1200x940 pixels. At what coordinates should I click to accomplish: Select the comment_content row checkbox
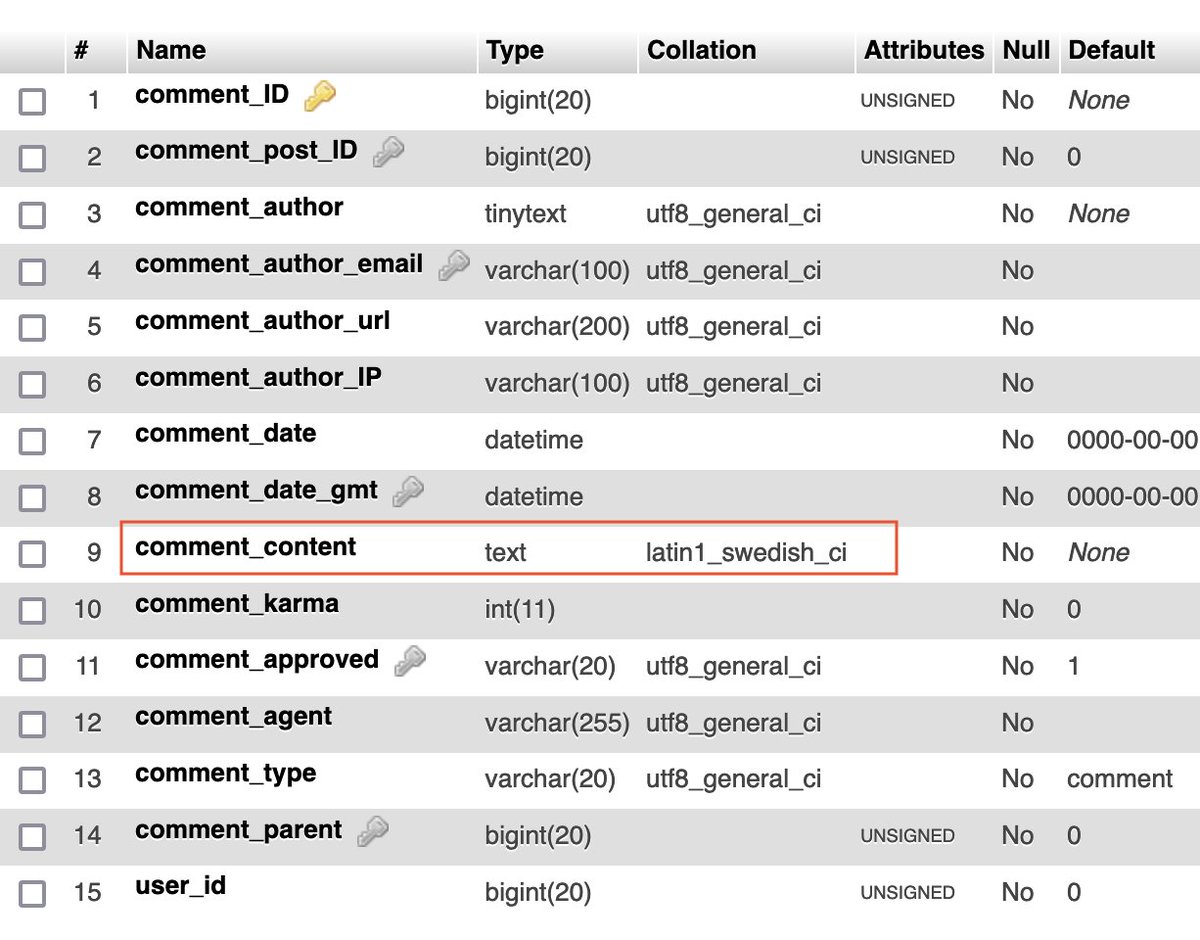pos(33,553)
